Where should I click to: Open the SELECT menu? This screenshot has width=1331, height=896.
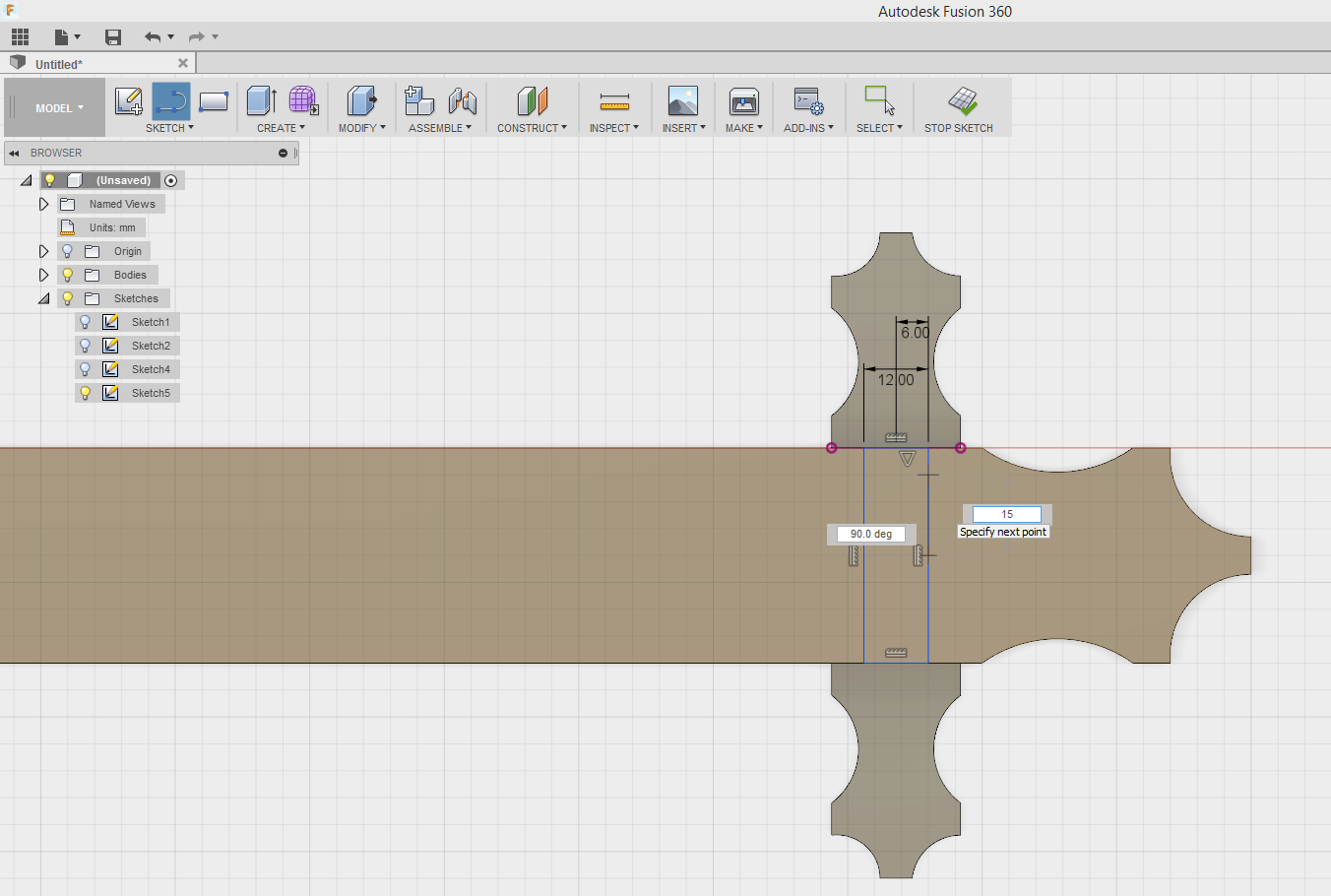[x=879, y=128]
